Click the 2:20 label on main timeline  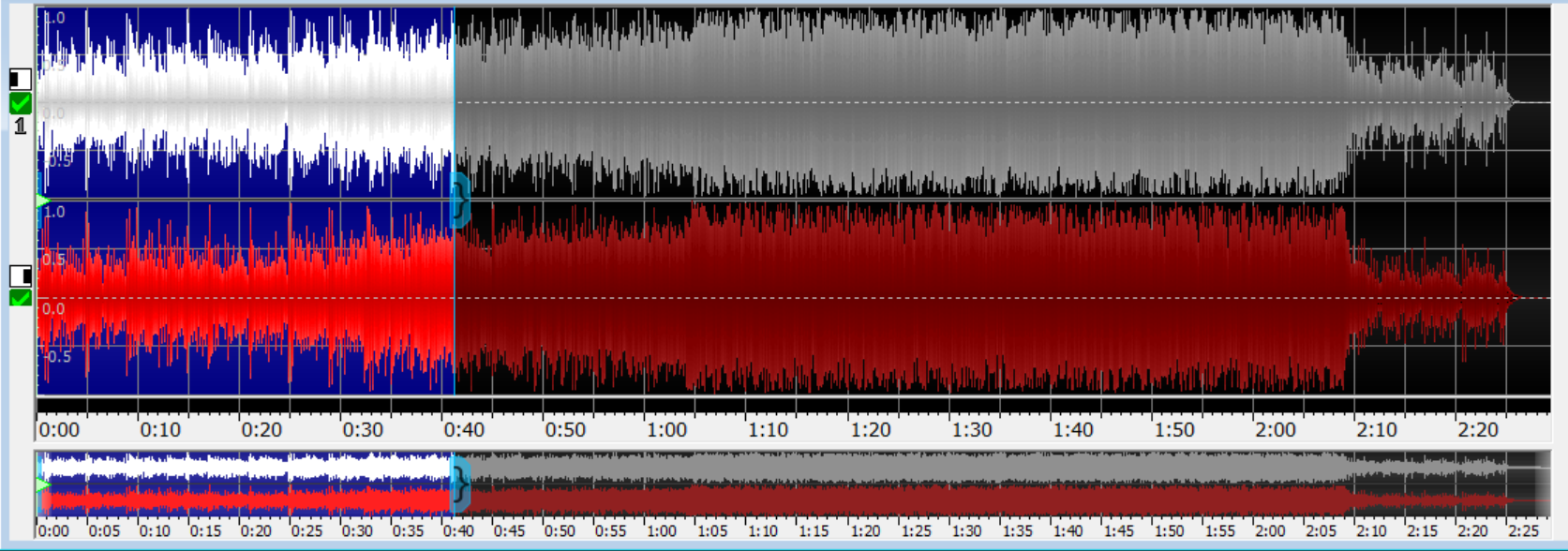[x=1477, y=430]
